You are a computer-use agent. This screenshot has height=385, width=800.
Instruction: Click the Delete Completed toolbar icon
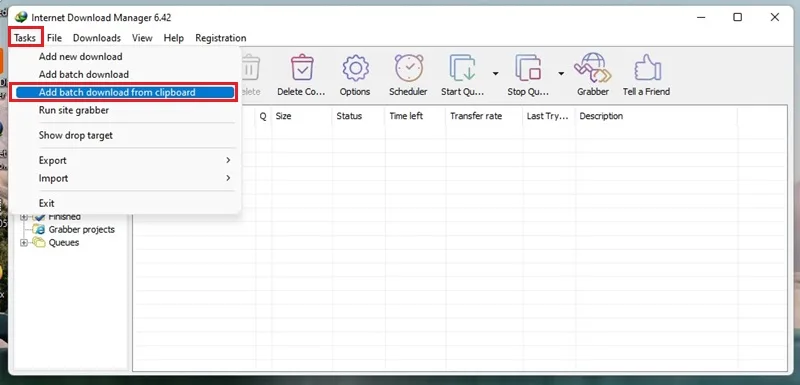(302, 68)
